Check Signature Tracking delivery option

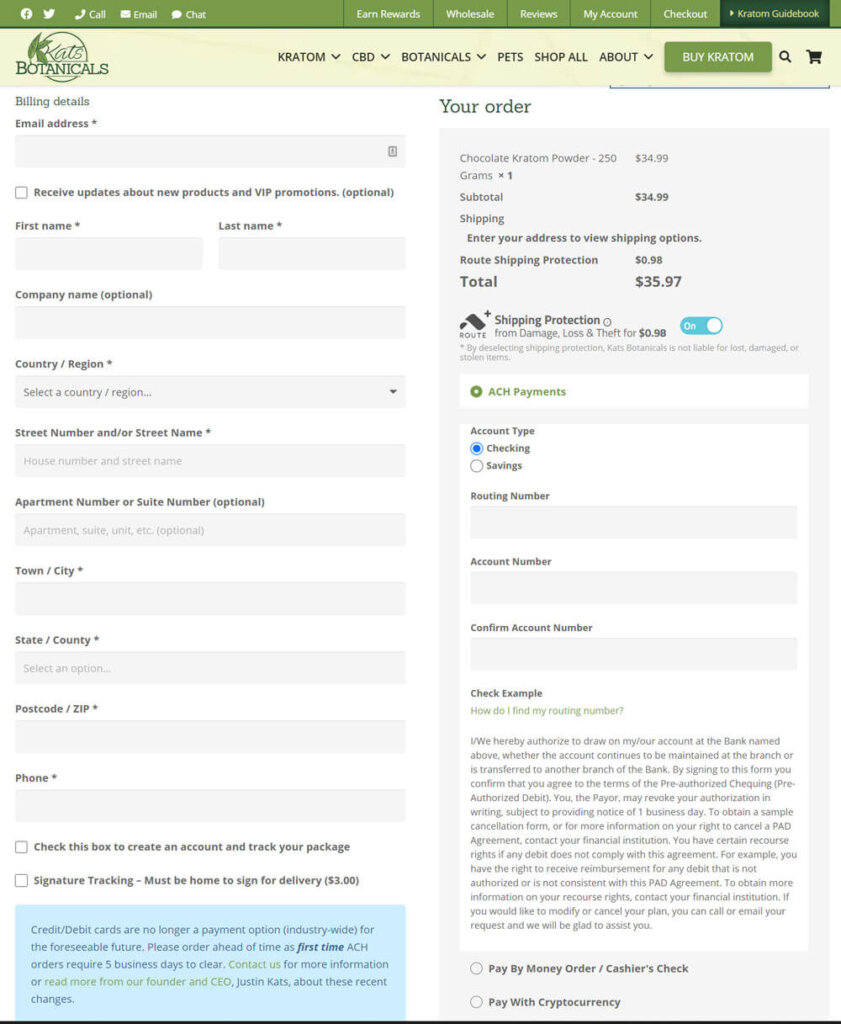click(x=22, y=880)
